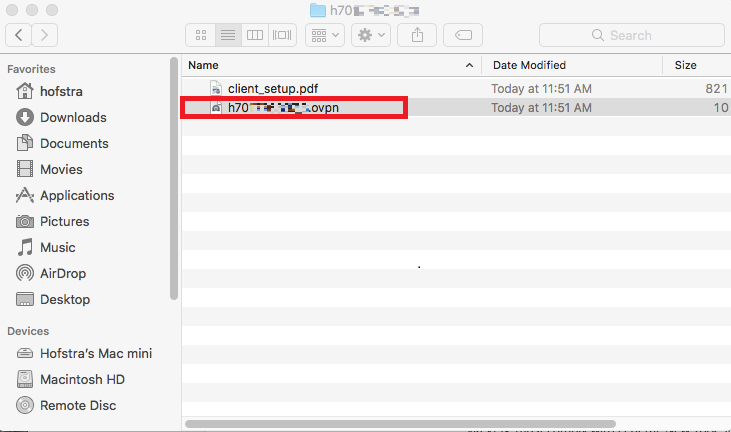
Task: Select Macintosh HD in Devices
Action: [x=83, y=380]
